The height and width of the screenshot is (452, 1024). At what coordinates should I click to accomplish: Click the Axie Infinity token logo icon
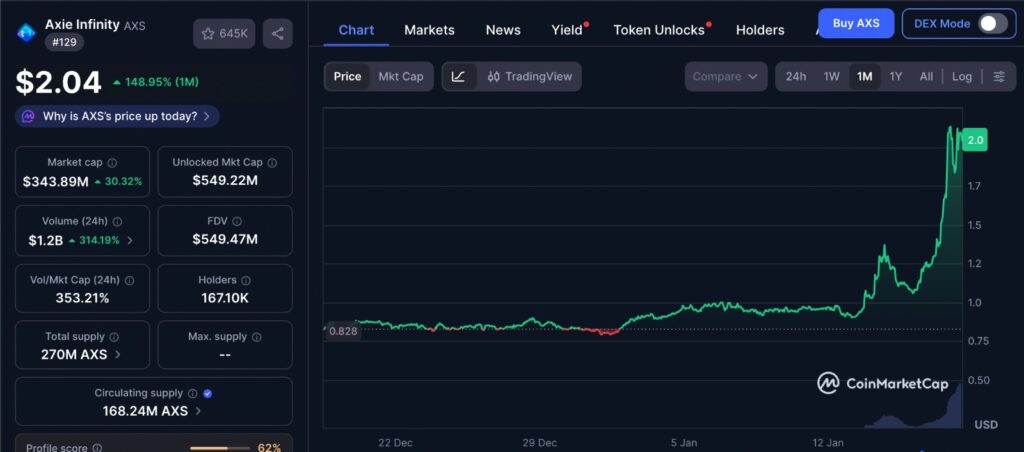pyautogui.click(x=26, y=32)
